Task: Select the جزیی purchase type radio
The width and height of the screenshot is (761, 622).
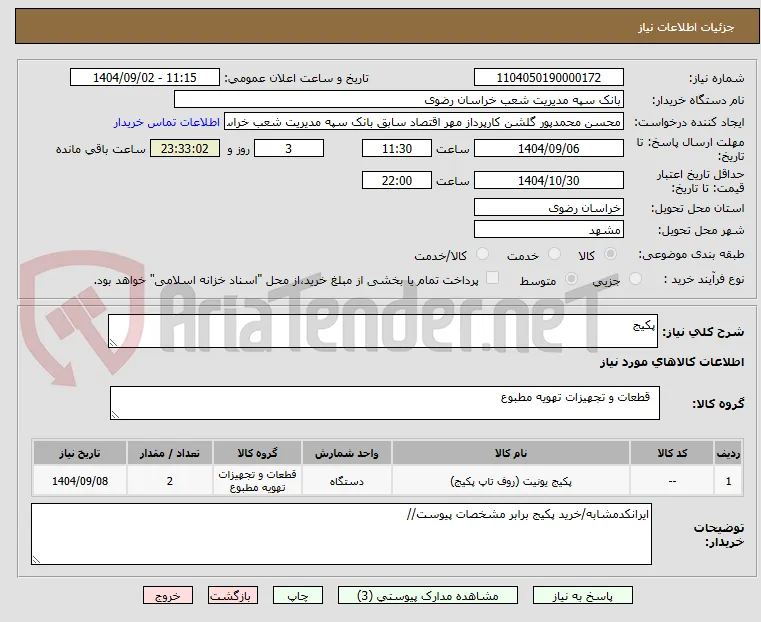Action: point(635,279)
